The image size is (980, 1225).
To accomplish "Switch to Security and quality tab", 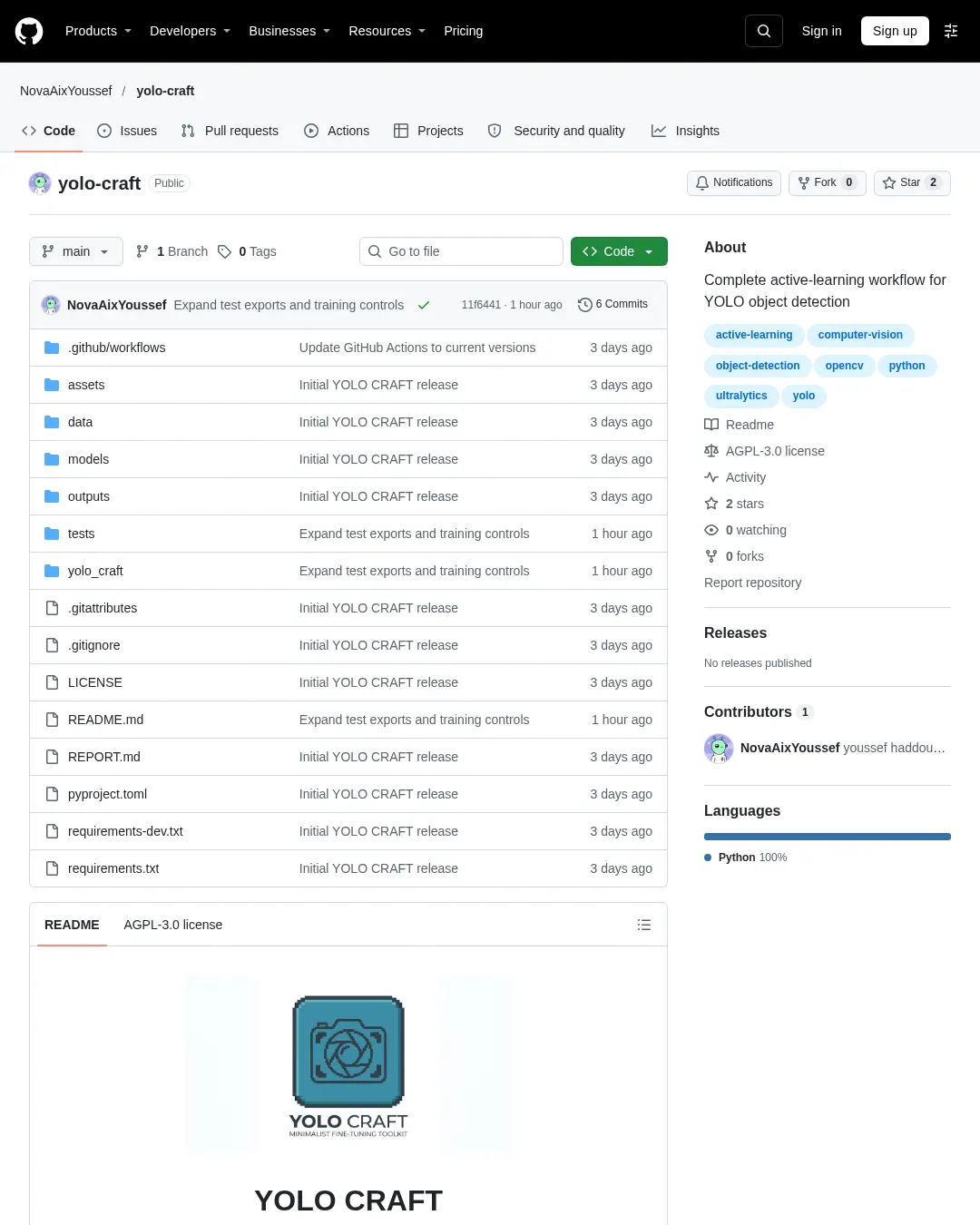I will [556, 131].
